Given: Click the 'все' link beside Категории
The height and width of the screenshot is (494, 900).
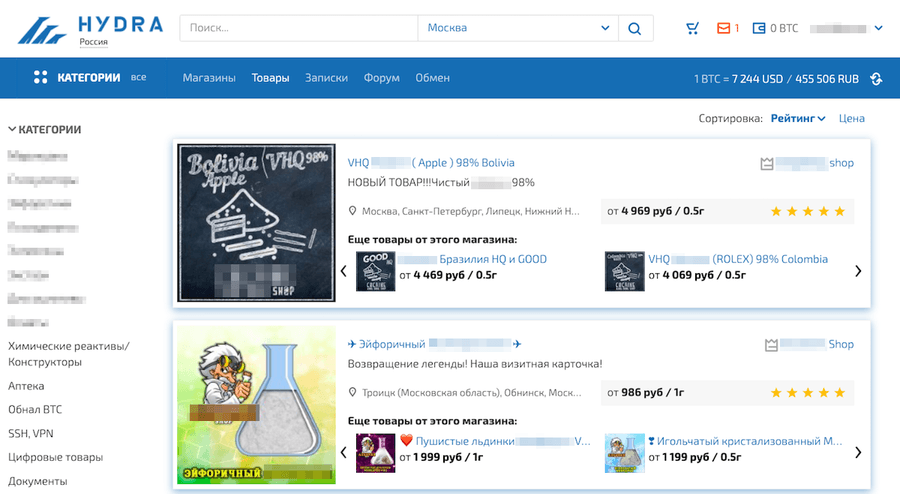Looking at the screenshot, I should [138, 77].
